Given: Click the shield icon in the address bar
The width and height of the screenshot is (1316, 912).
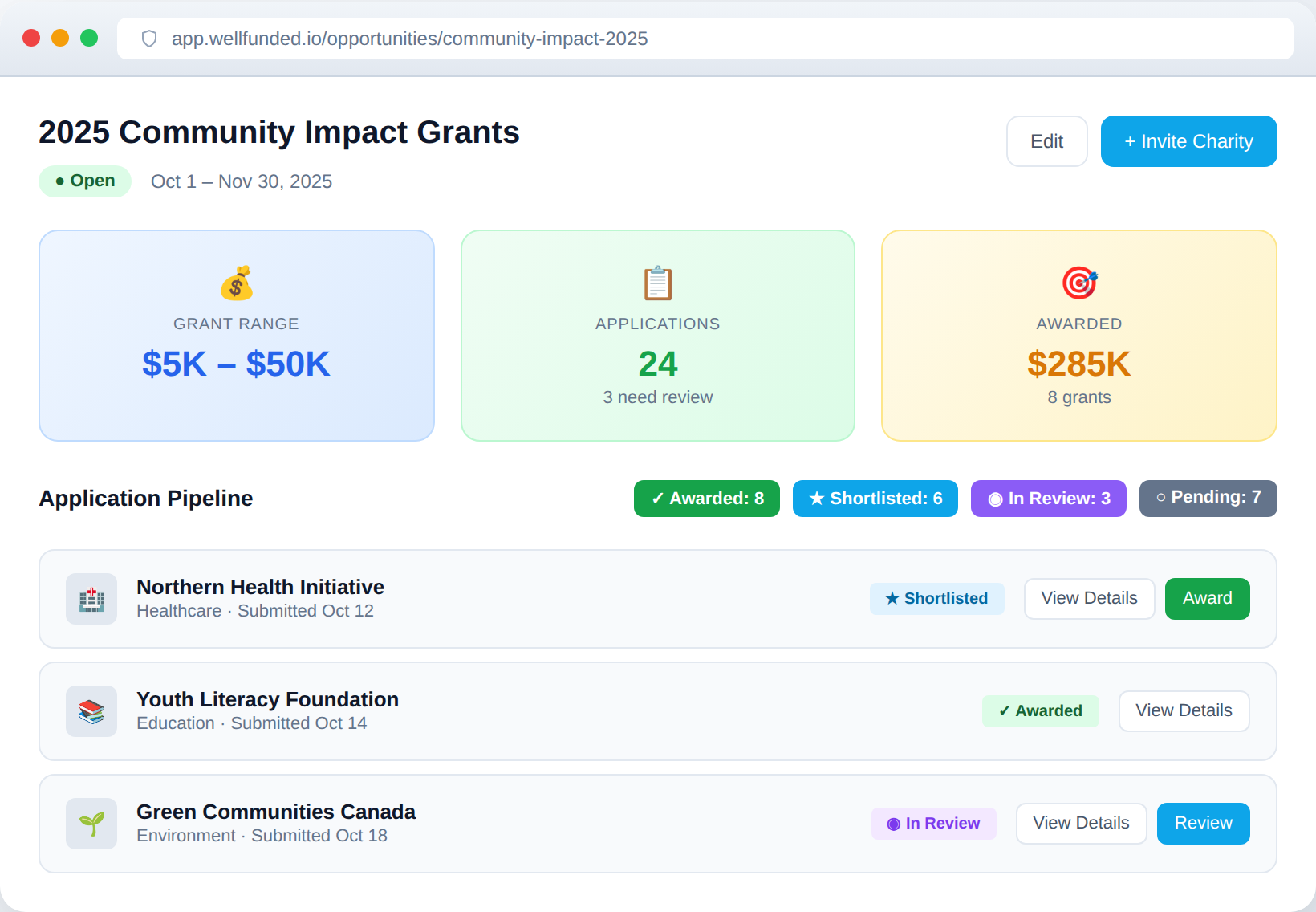Looking at the screenshot, I should click(x=148, y=38).
